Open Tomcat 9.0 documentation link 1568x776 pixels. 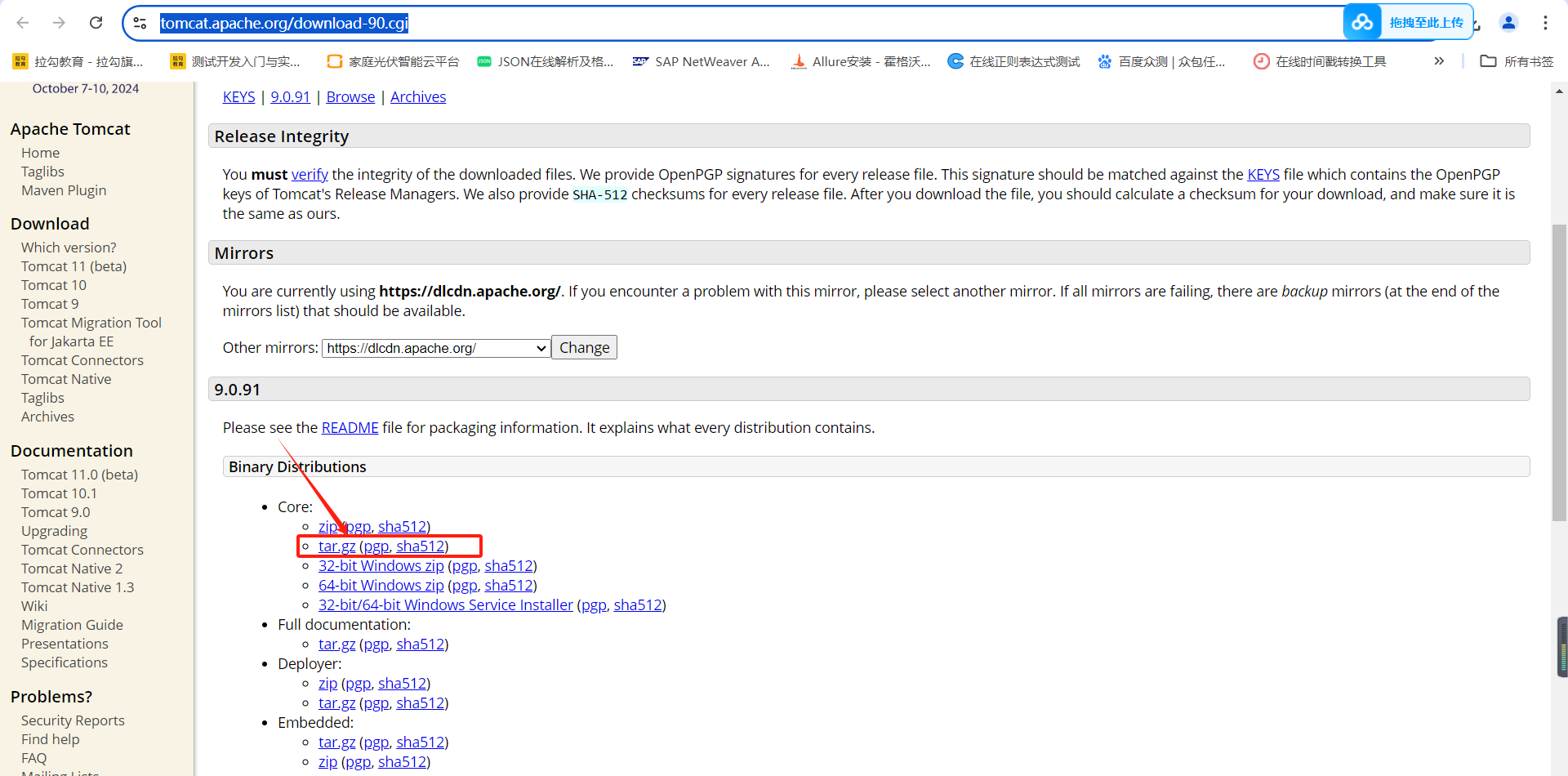tap(56, 512)
